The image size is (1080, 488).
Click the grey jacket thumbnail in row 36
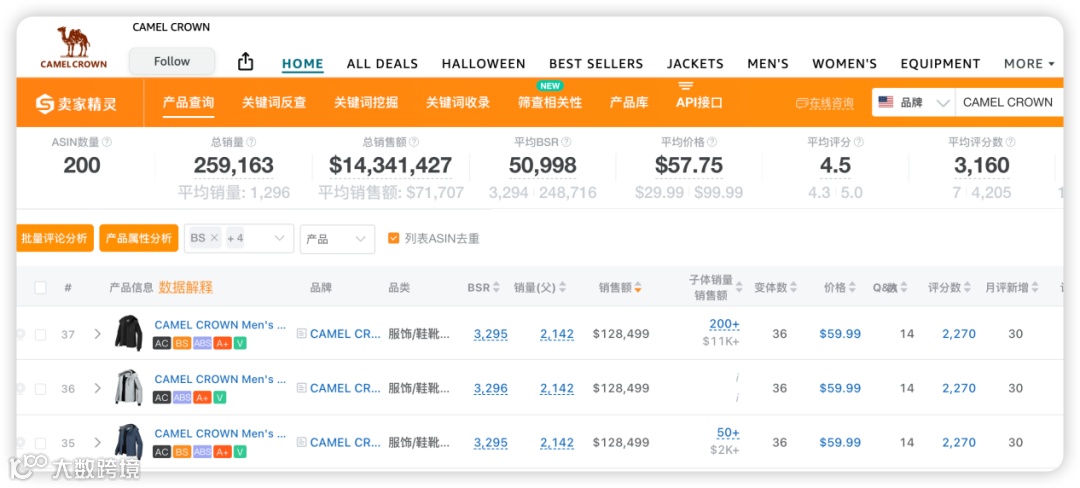click(x=129, y=388)
